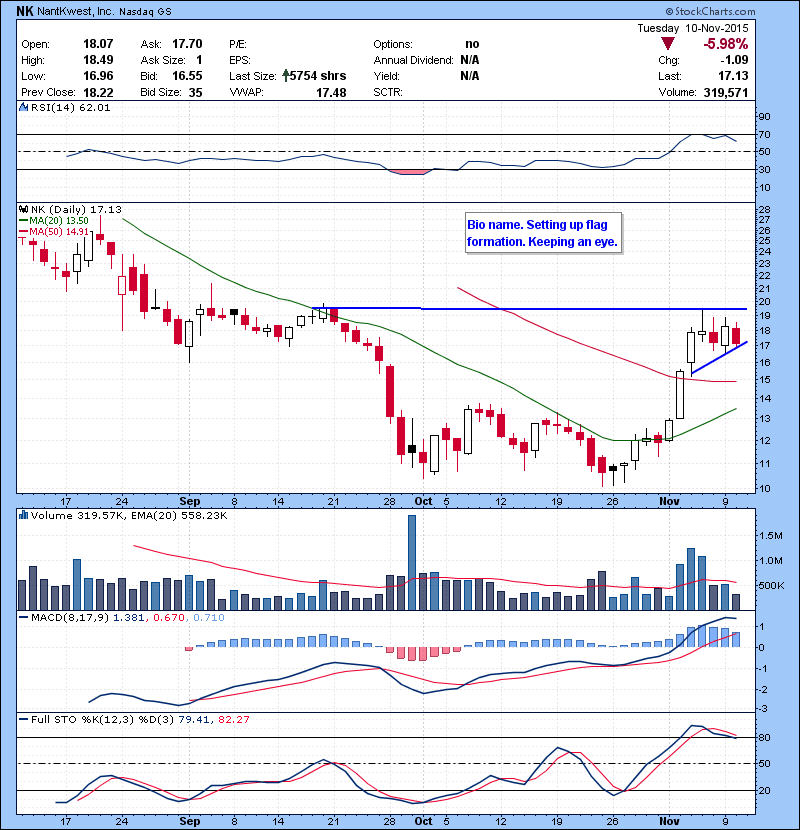Select the NK ticker symbol in header
The width and height of the screenshot is (800, 830).
coord(24,11)
